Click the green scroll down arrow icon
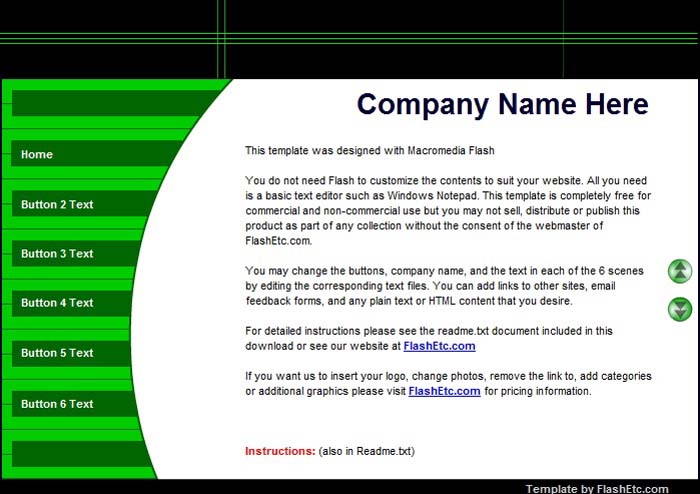 click(x=680, y=309)
